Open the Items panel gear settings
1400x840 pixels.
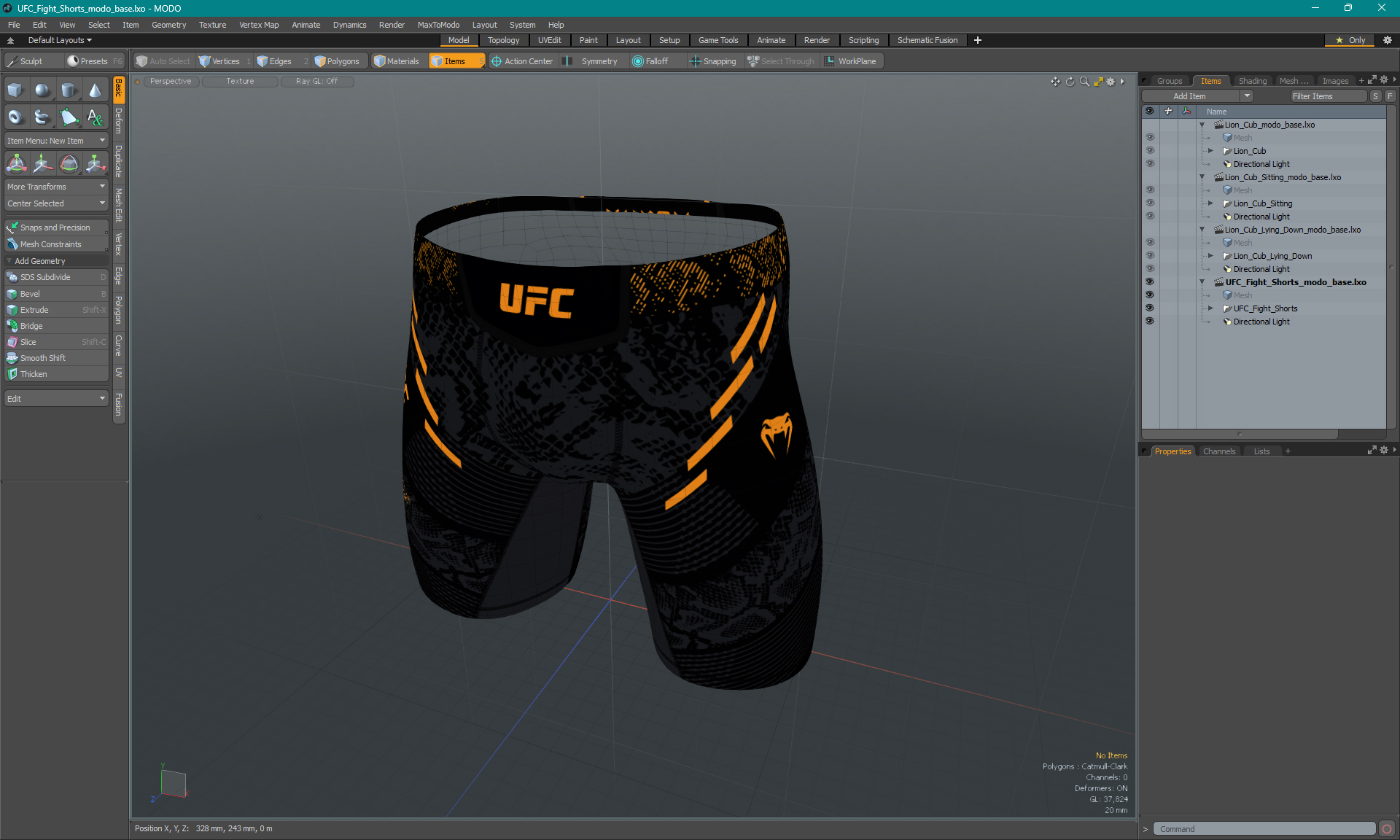[x=1384, y=80]
